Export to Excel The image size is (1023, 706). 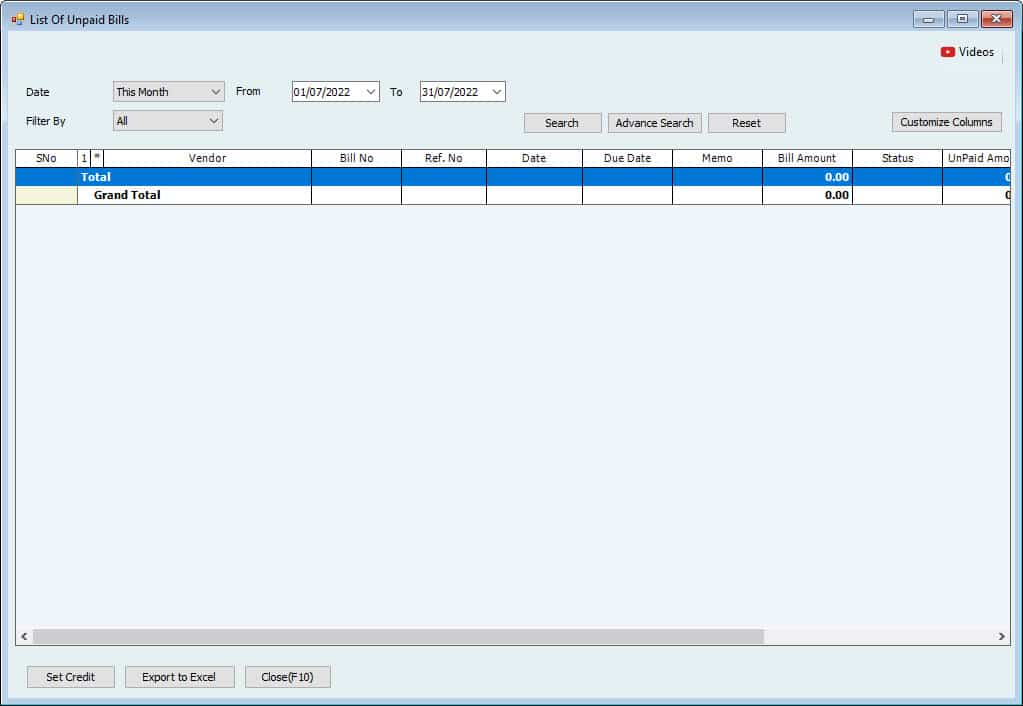[179, 677]
